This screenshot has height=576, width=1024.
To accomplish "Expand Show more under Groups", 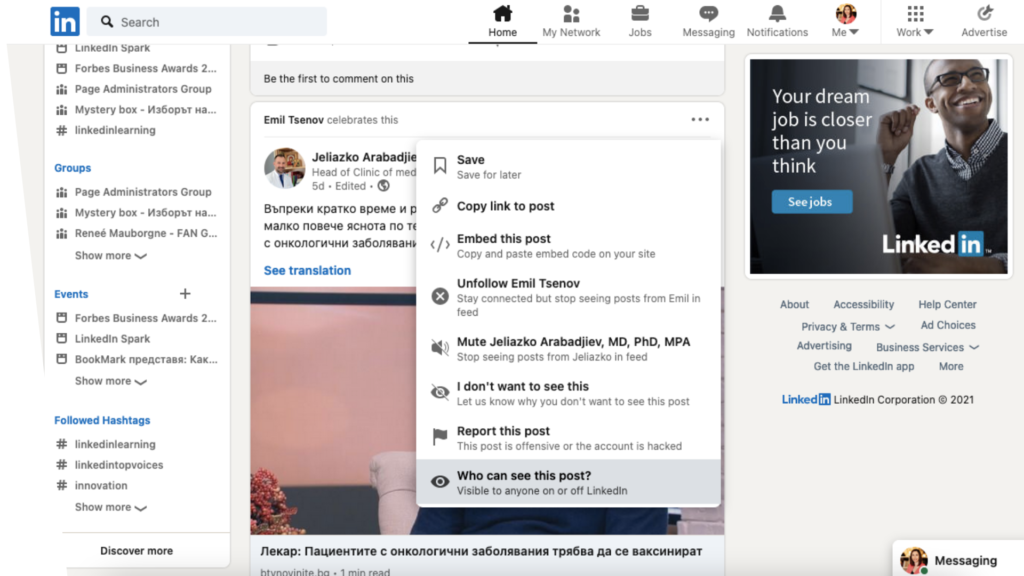I will click(x=110, y=255).
